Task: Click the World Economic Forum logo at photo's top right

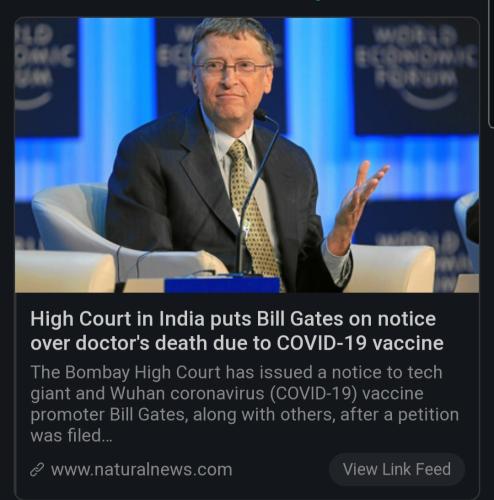Action: (x=417, y=77)
